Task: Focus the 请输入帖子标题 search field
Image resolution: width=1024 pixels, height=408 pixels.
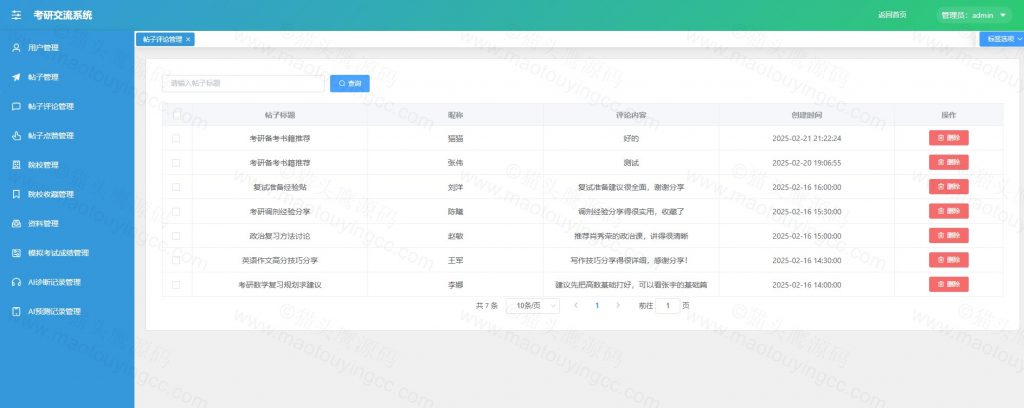Action: tap(243, 84)
